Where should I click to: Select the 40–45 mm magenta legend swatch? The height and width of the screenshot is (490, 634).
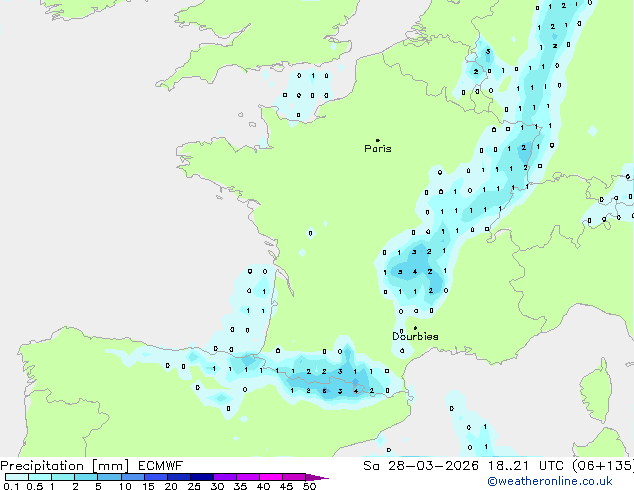click(271, 477)
